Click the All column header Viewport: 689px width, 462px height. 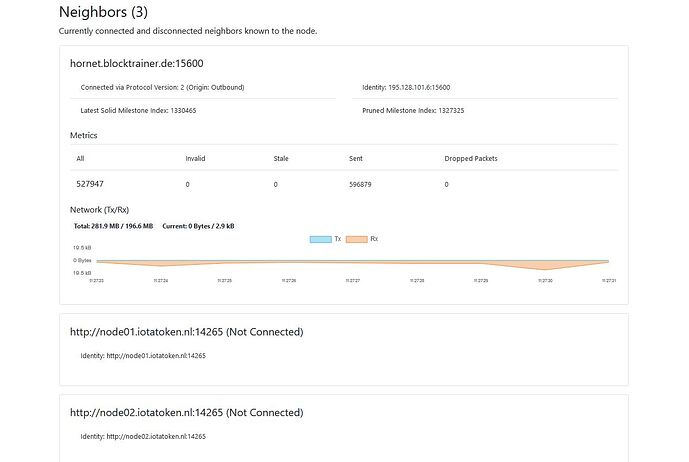point(80,159)
